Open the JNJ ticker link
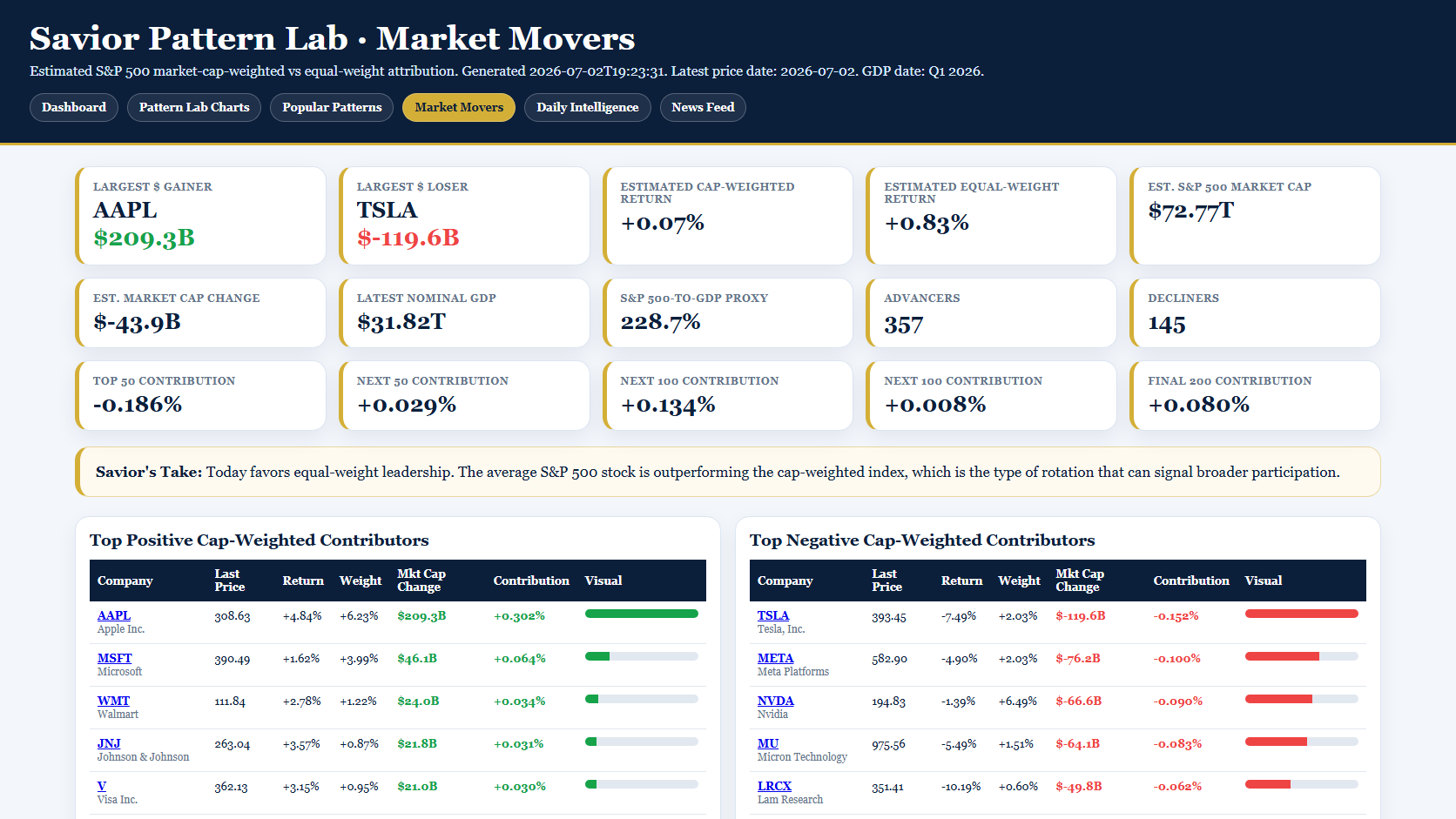This screenshot has width=1456, height=819. [x=109, y=743]
